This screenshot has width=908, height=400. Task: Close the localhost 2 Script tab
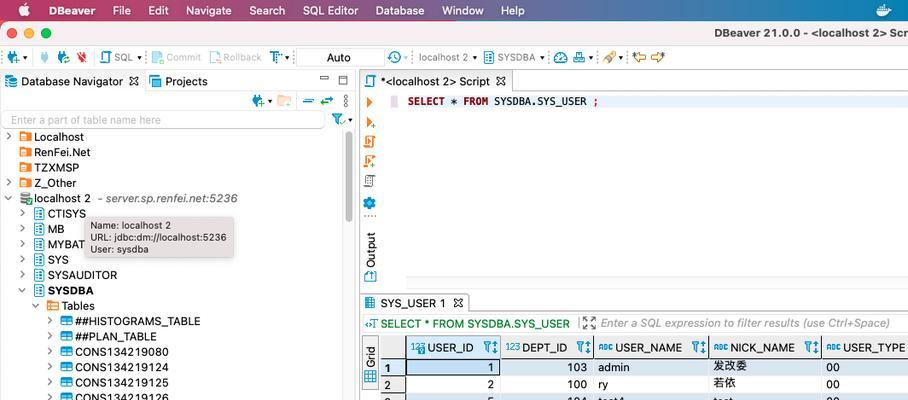tap(501, 81)
